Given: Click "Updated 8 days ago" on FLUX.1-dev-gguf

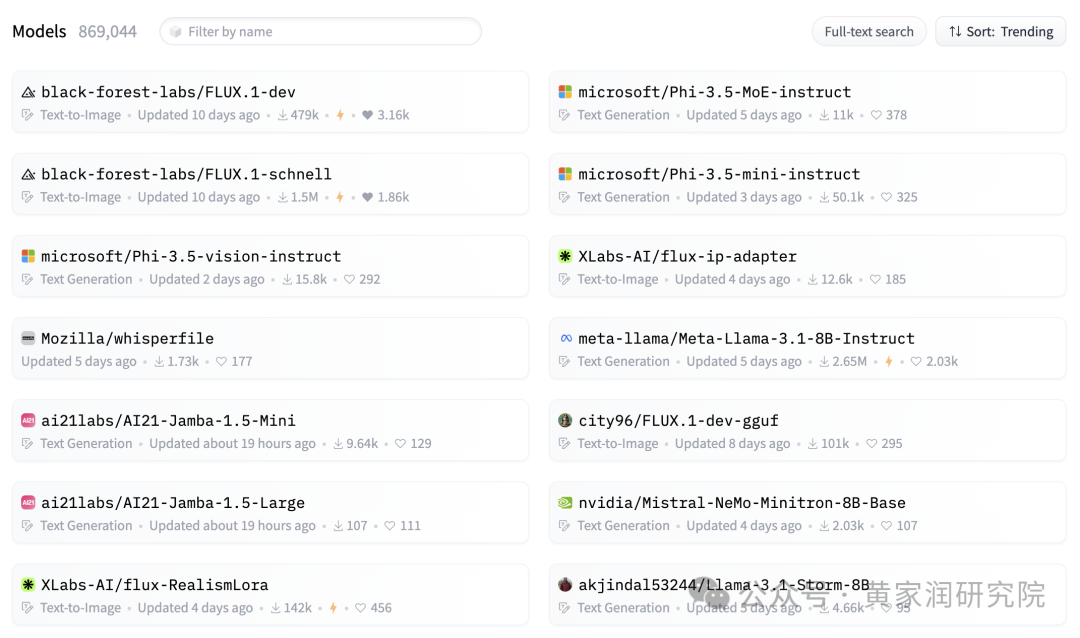Looking at the screenshot, I should (732, 443).
